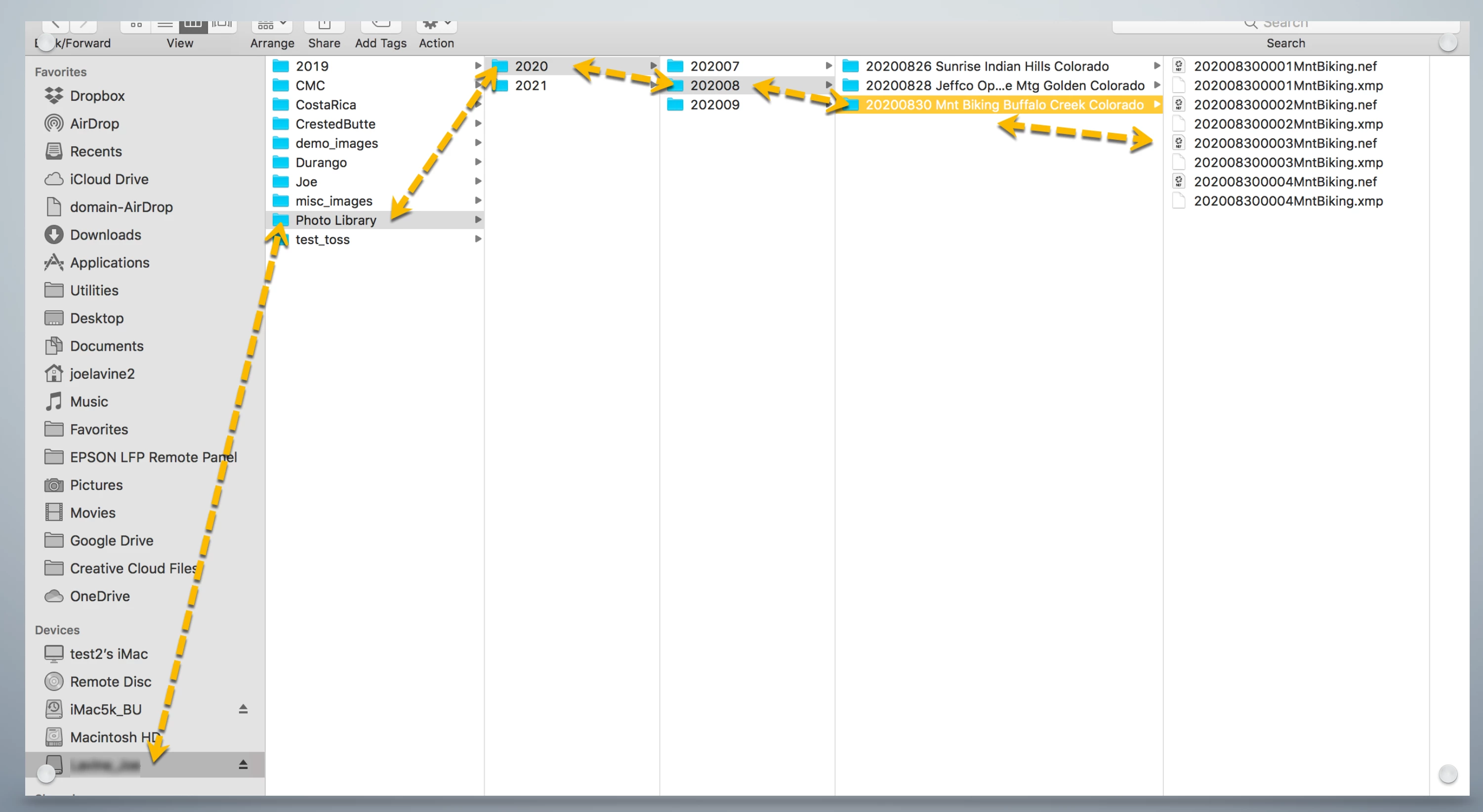
Task: Switch to list view mode
Action: (165, 25)
